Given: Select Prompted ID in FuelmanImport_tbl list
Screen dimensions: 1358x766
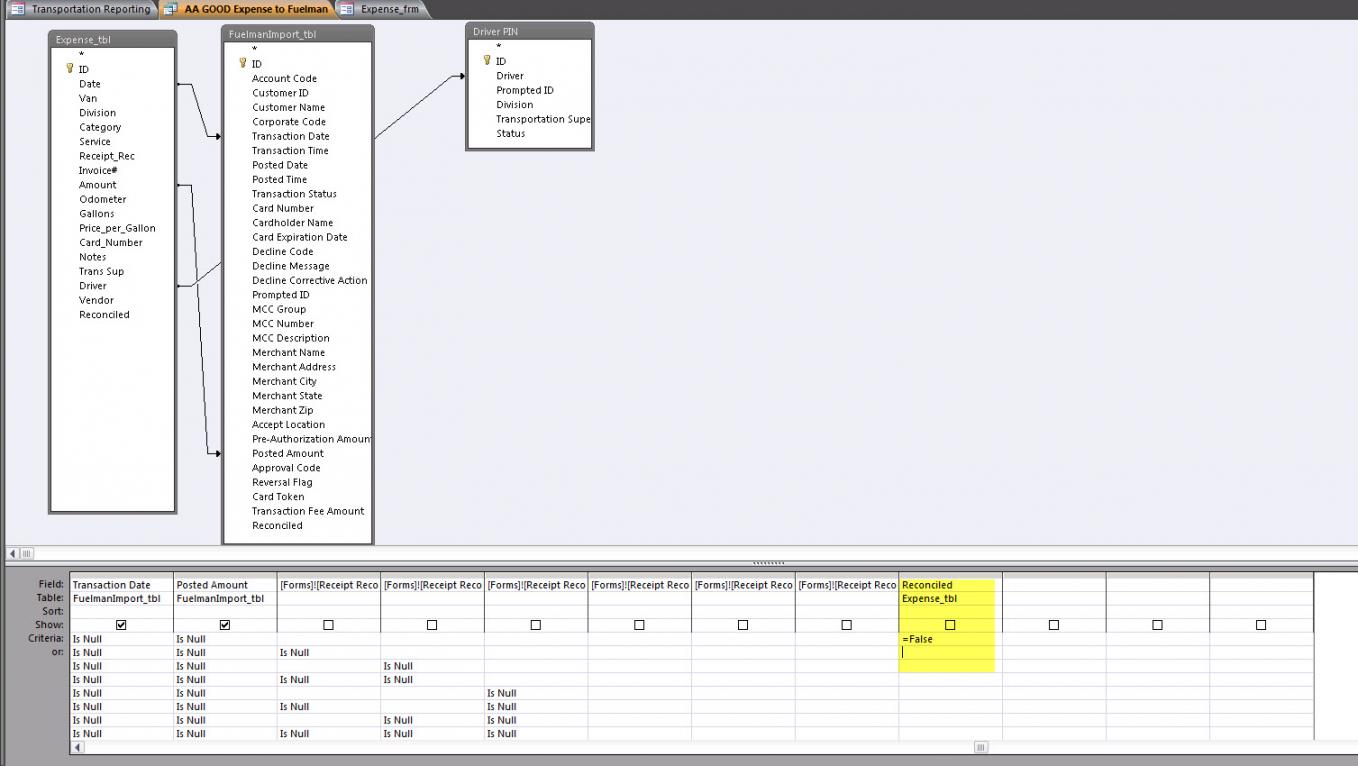Looking at the screenshot, I should pyautogui.click(x=281, y=295).
